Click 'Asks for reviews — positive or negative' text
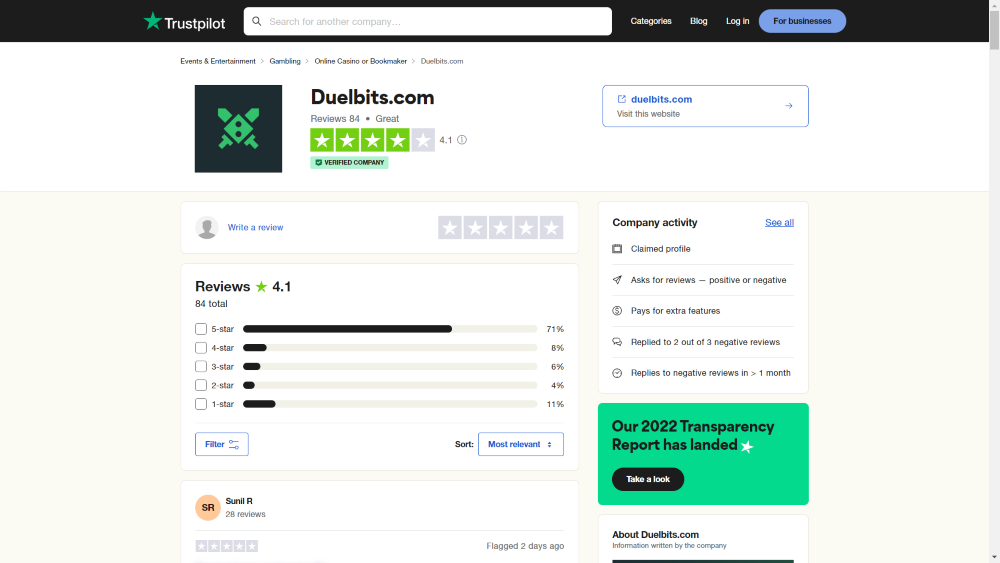 point(709,280)
